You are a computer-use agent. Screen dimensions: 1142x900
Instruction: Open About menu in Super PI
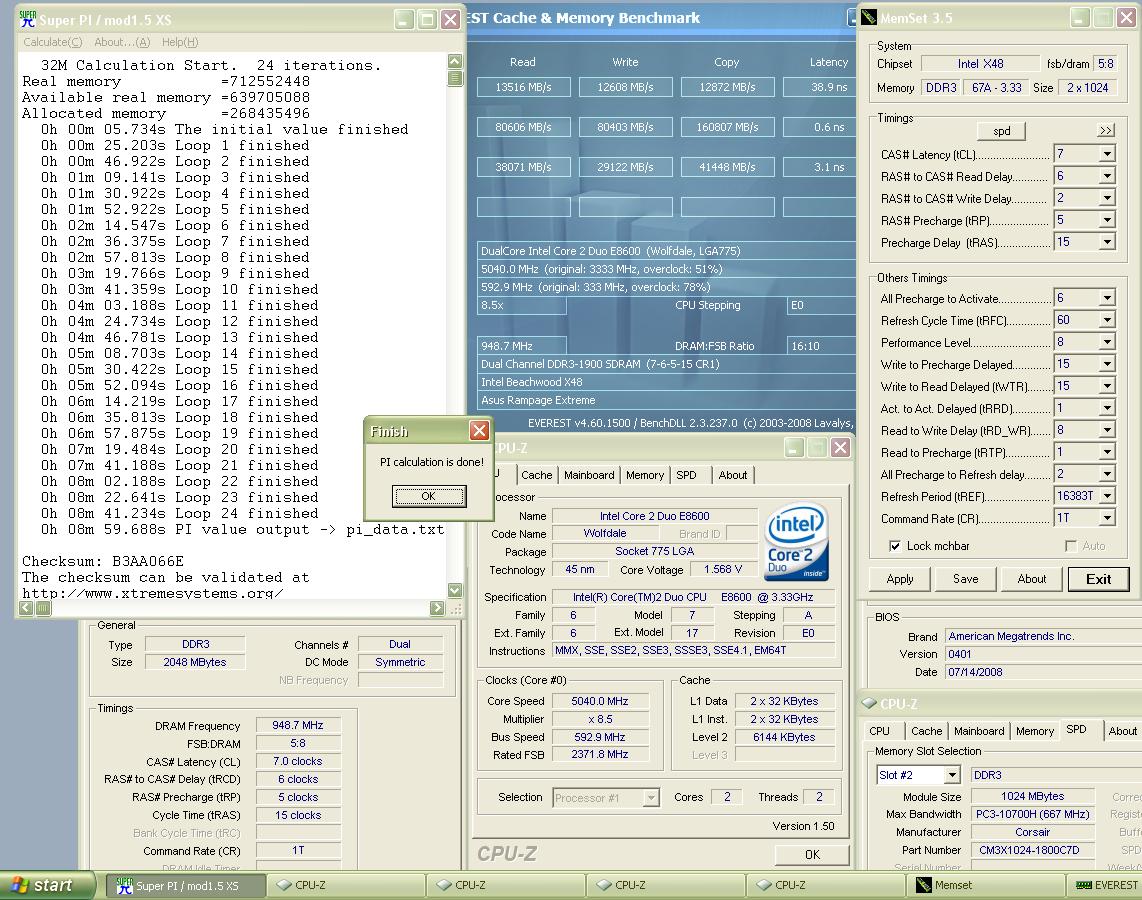tap(122, 42)
